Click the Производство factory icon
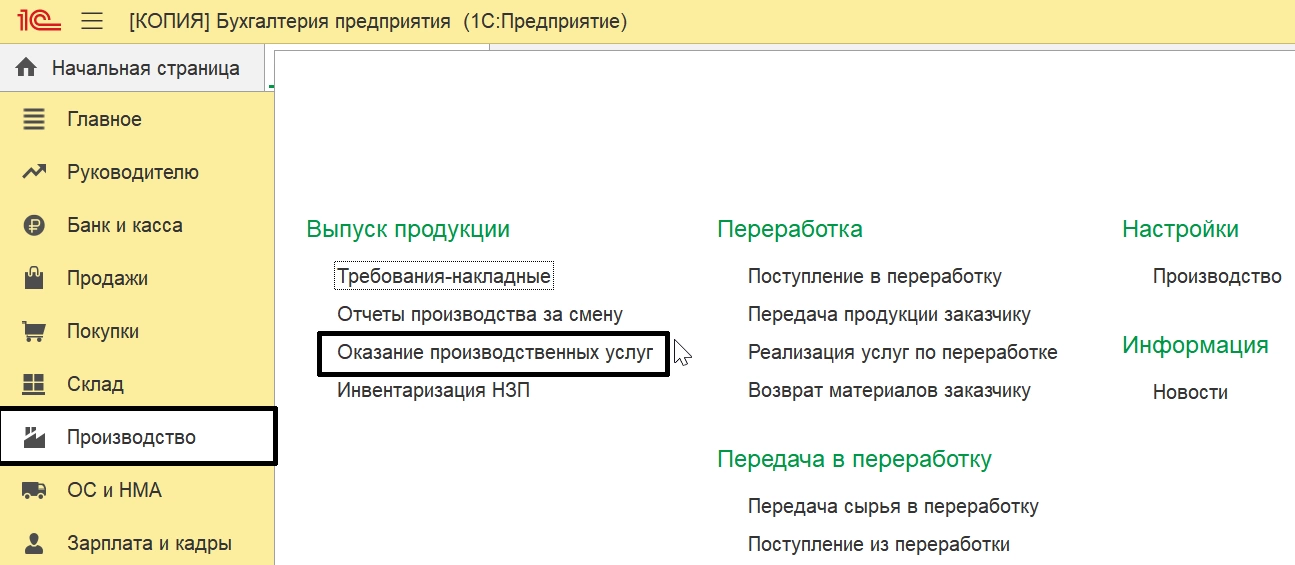 click(x=34, y=437)
